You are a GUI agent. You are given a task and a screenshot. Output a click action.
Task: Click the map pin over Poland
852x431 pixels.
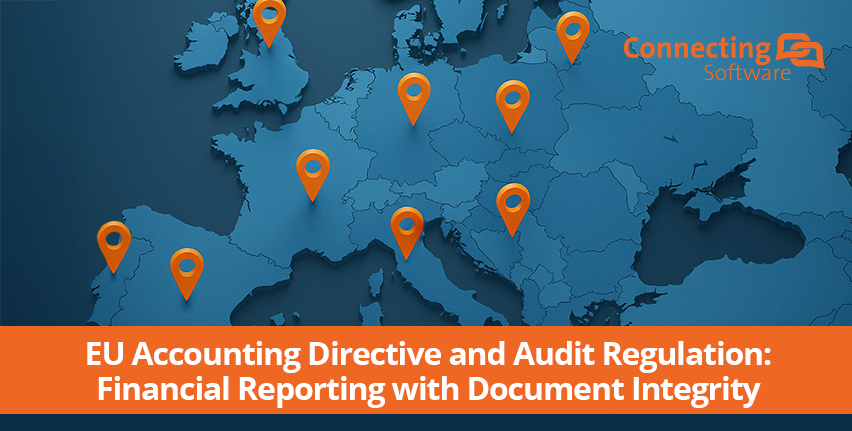pos(512,106)
